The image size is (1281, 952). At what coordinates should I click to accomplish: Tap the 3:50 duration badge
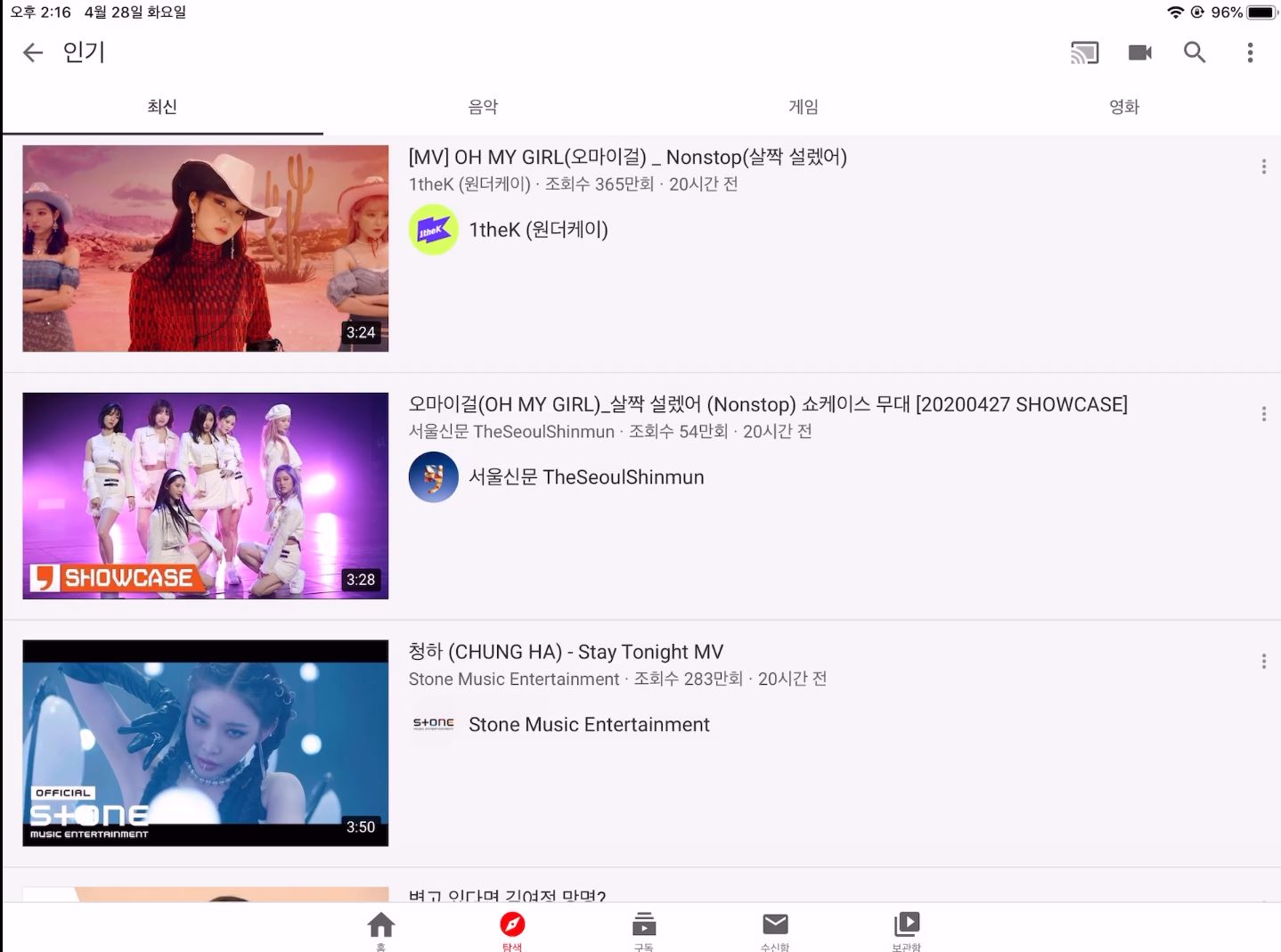(361, 827)
